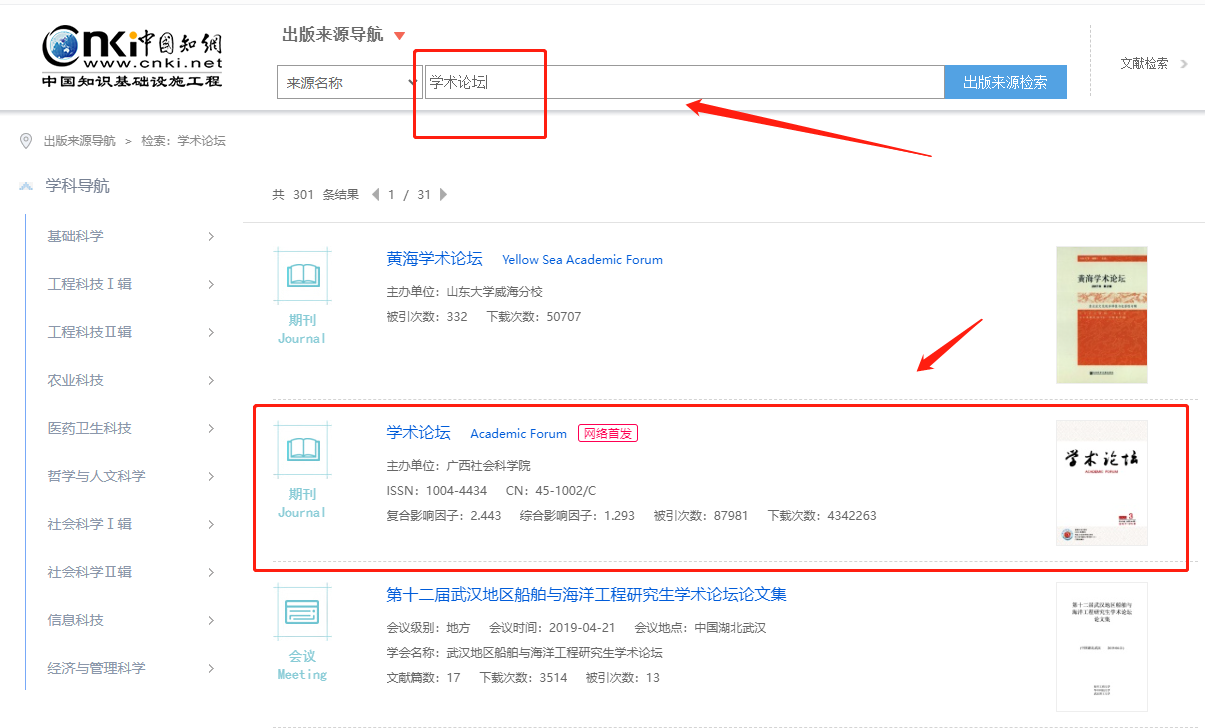This screenshot has width=1205, height=728.
Task: Click the 学科导航 sidebar icon
Action: pyautogui.click(x=26, y=186)
